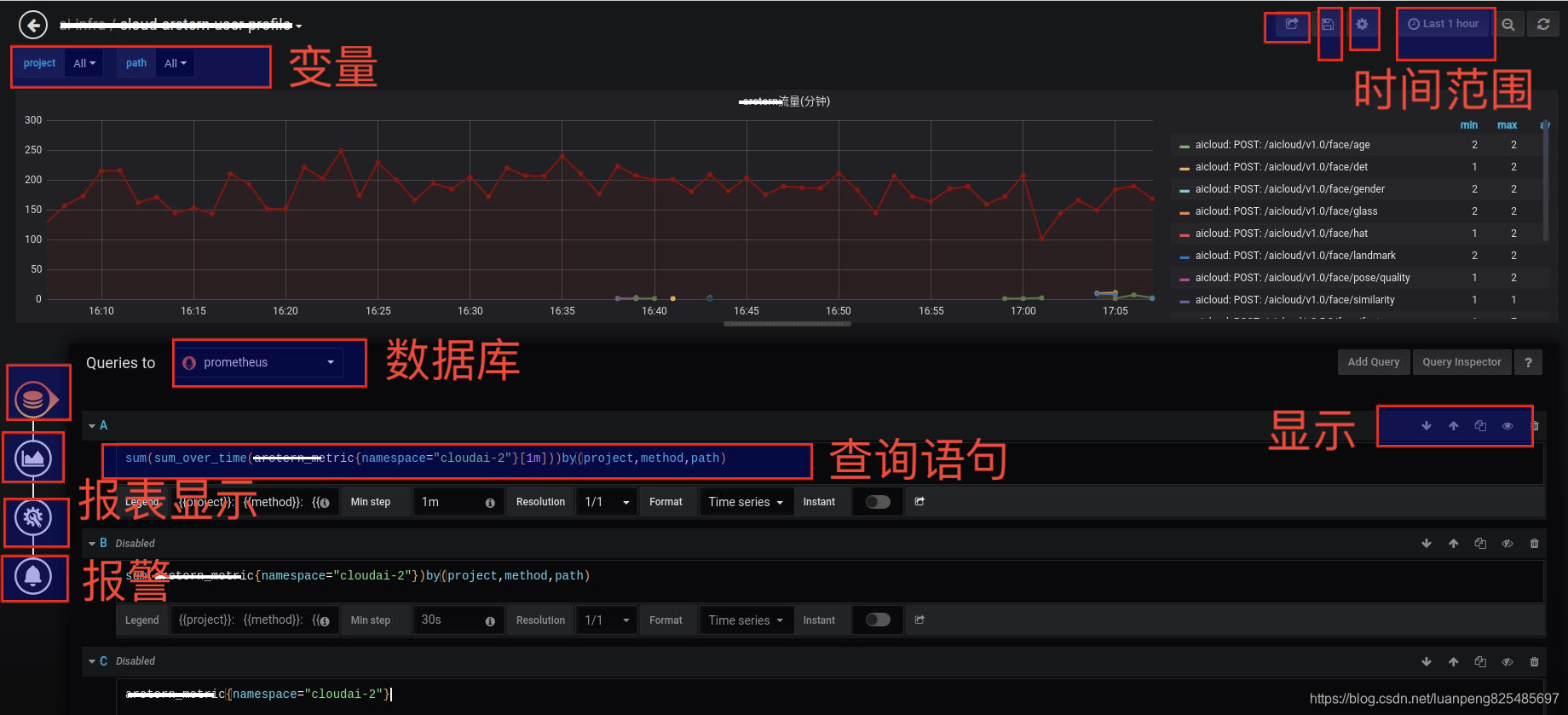Toggle aicloud POST face/det legend series

(1281, 167)
